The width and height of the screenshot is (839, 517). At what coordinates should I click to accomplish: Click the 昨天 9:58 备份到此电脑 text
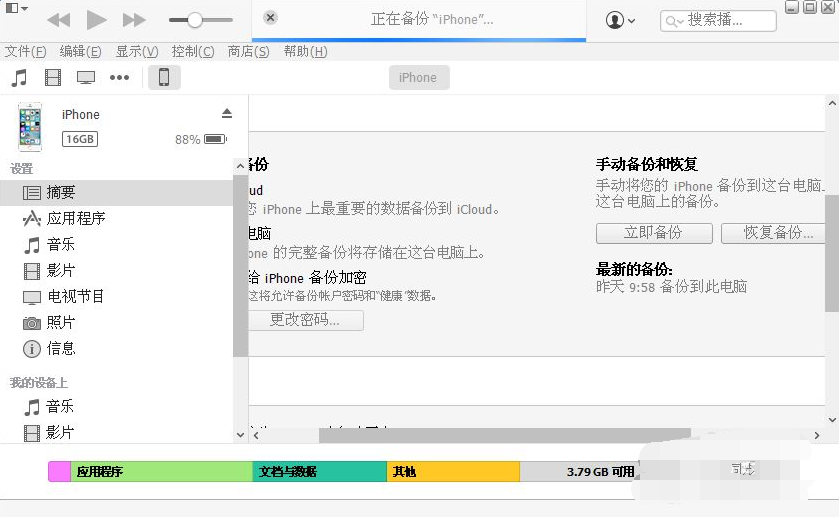click(672, 287)
